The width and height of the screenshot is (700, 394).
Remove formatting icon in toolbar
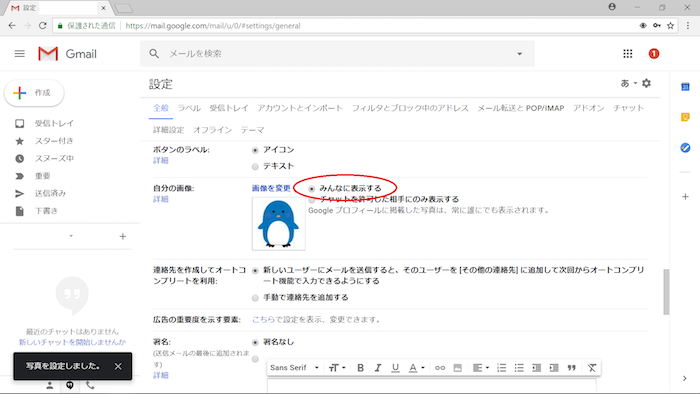(x=592, y=368)
